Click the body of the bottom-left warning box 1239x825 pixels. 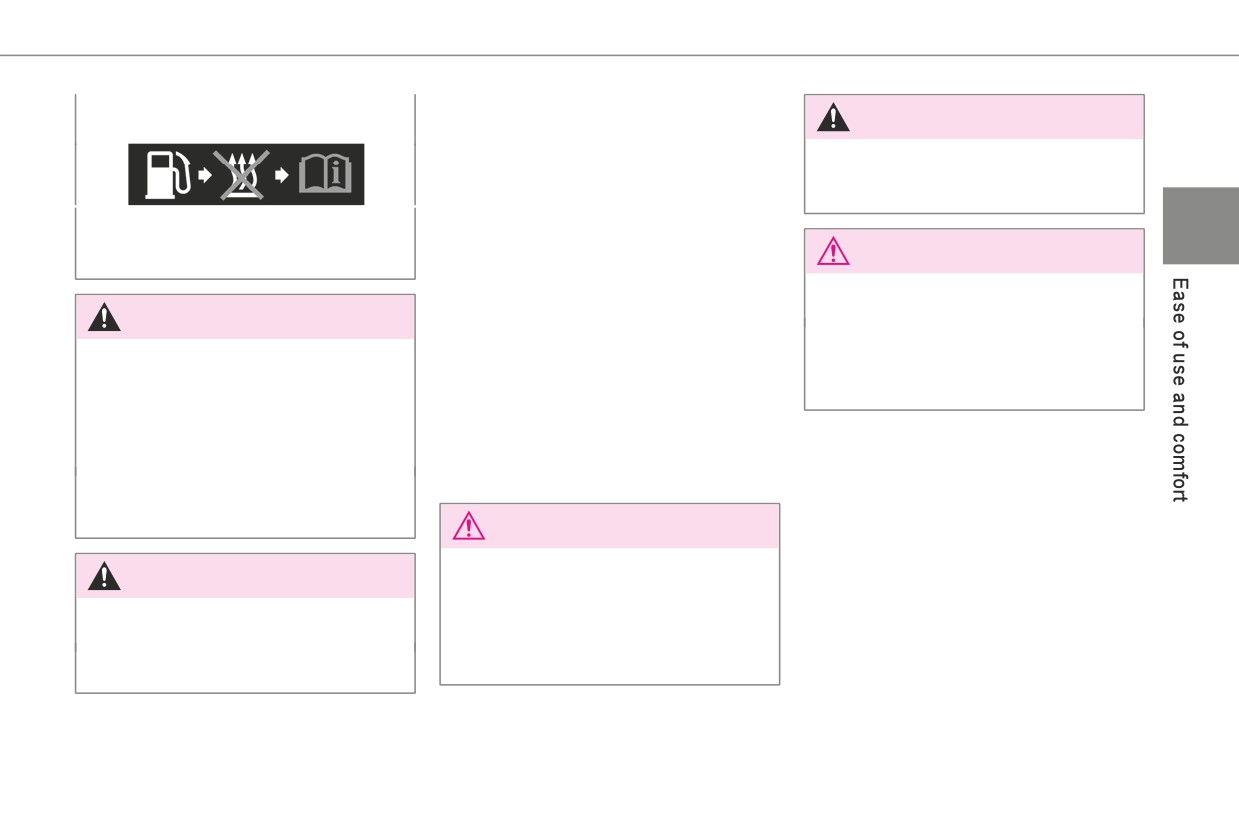coord(245,645)
